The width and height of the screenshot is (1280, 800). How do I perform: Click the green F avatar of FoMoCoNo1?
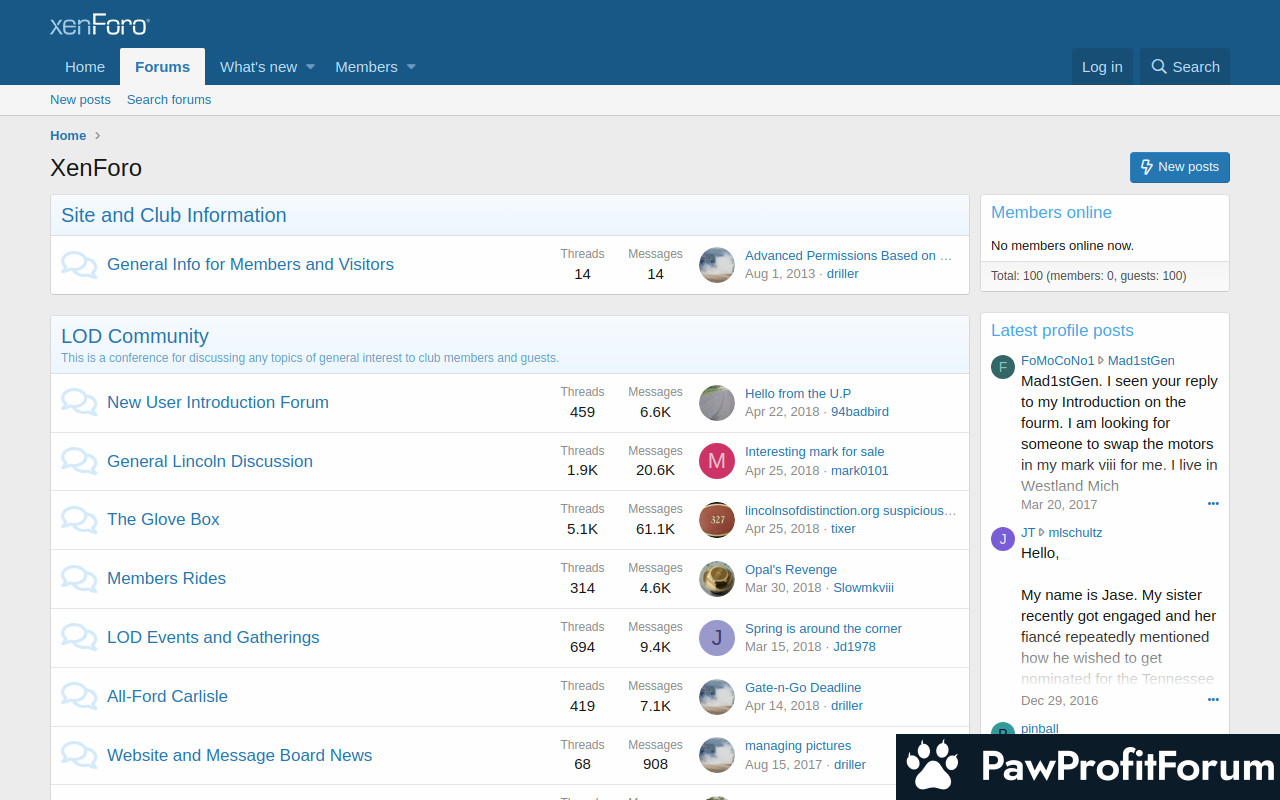pos(1002,367)
